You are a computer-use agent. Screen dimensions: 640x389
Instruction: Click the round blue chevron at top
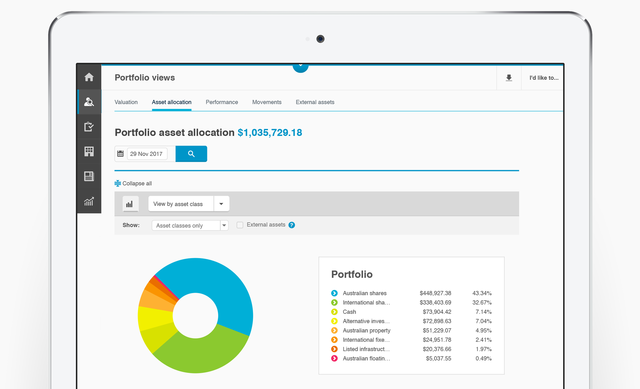[x=300, y=67]
